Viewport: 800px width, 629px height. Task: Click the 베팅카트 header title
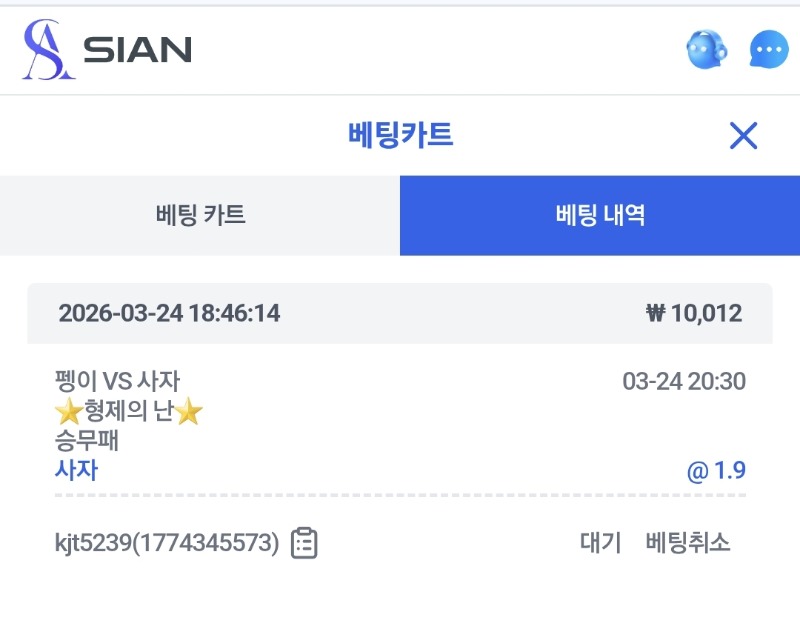coord(400,135)
